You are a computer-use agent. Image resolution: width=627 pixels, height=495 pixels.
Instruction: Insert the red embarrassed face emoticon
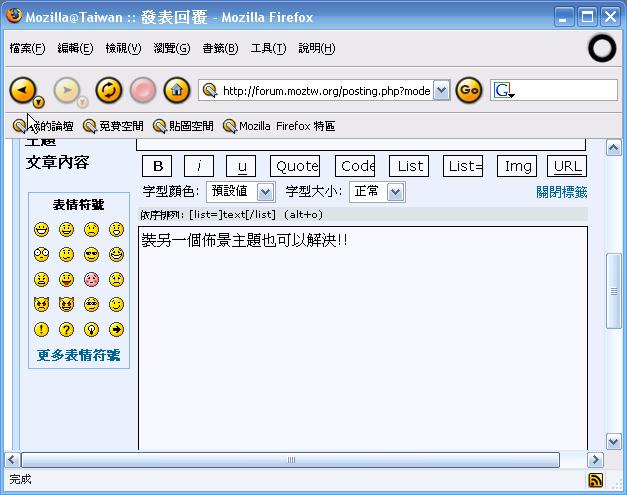tap(91, 279)
